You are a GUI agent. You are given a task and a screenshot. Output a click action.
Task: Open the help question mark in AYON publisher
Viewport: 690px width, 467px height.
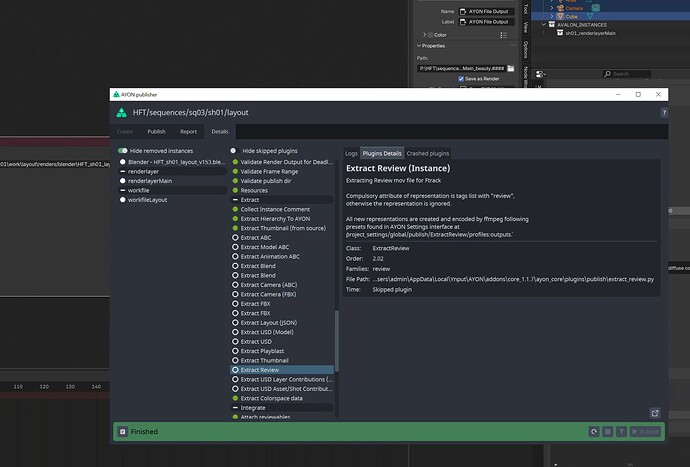664,113
